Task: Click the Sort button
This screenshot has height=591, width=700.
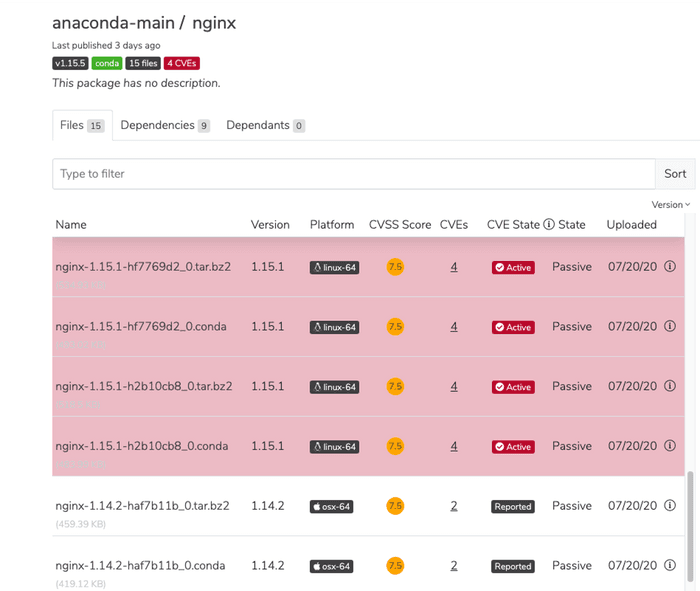Action: [x=675, y=174]
